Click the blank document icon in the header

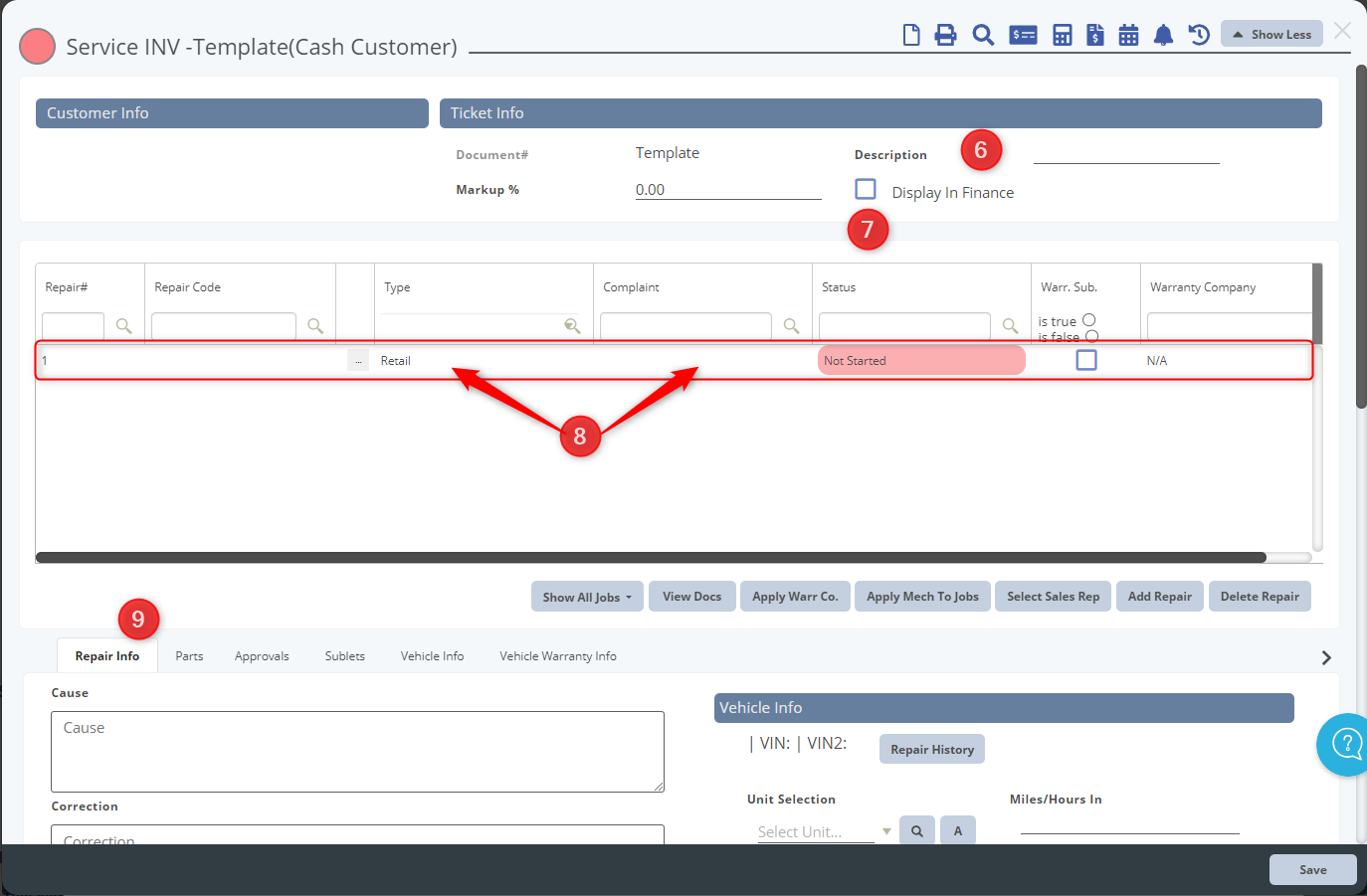point(911,35)
